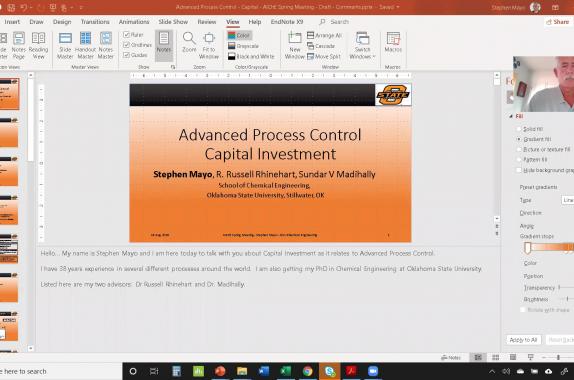Image resolution: width=574 pixels, height=380 pixels.
Task: Click first gradient stop on slider
Action: tap(528, 248)
